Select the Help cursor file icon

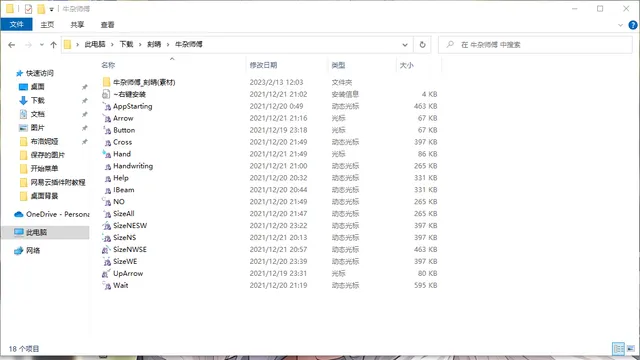point(107,178)
